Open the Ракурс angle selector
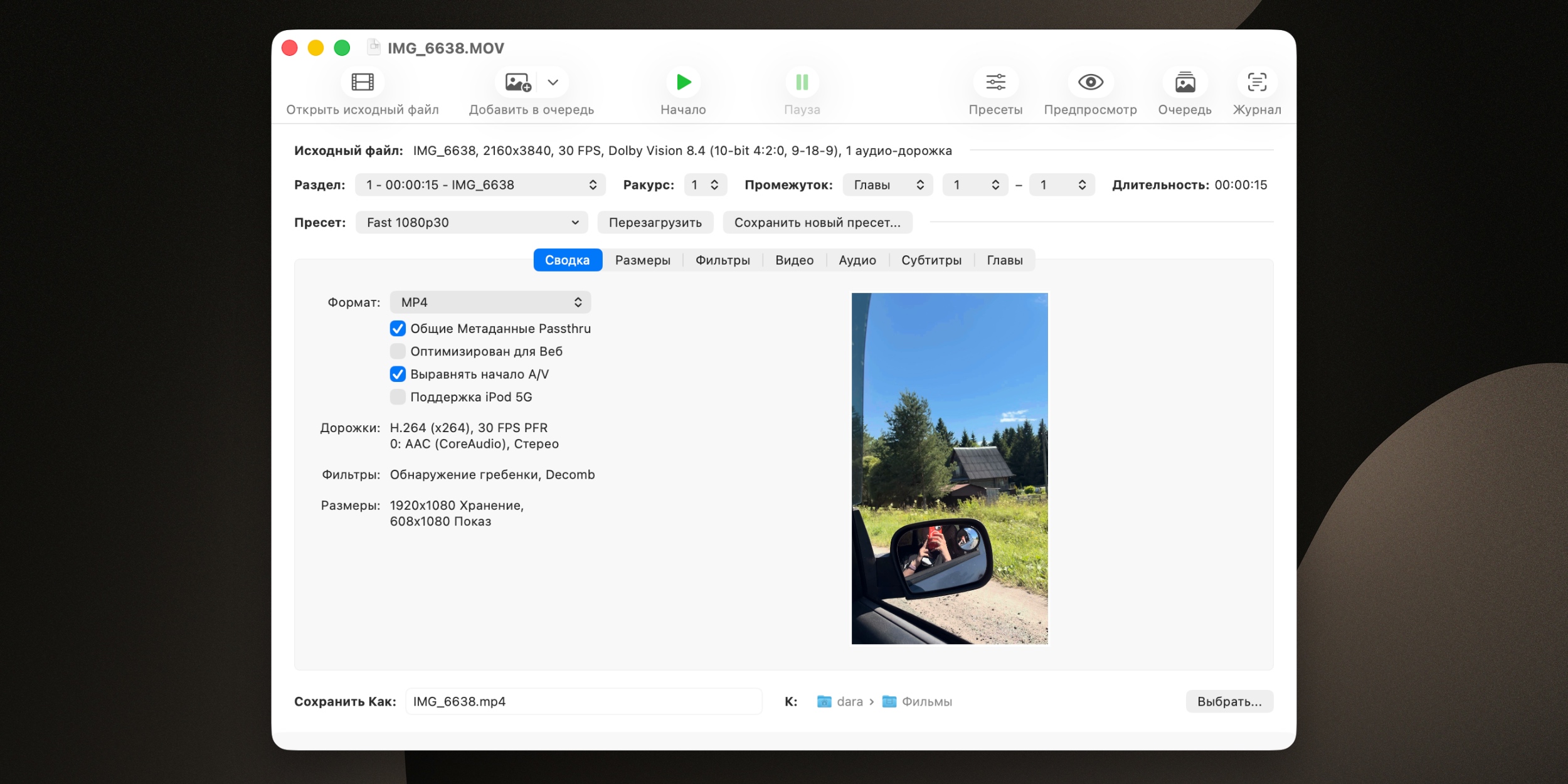Image resolution: width=1568 pixels, height=784 pixels. (705, 185)
